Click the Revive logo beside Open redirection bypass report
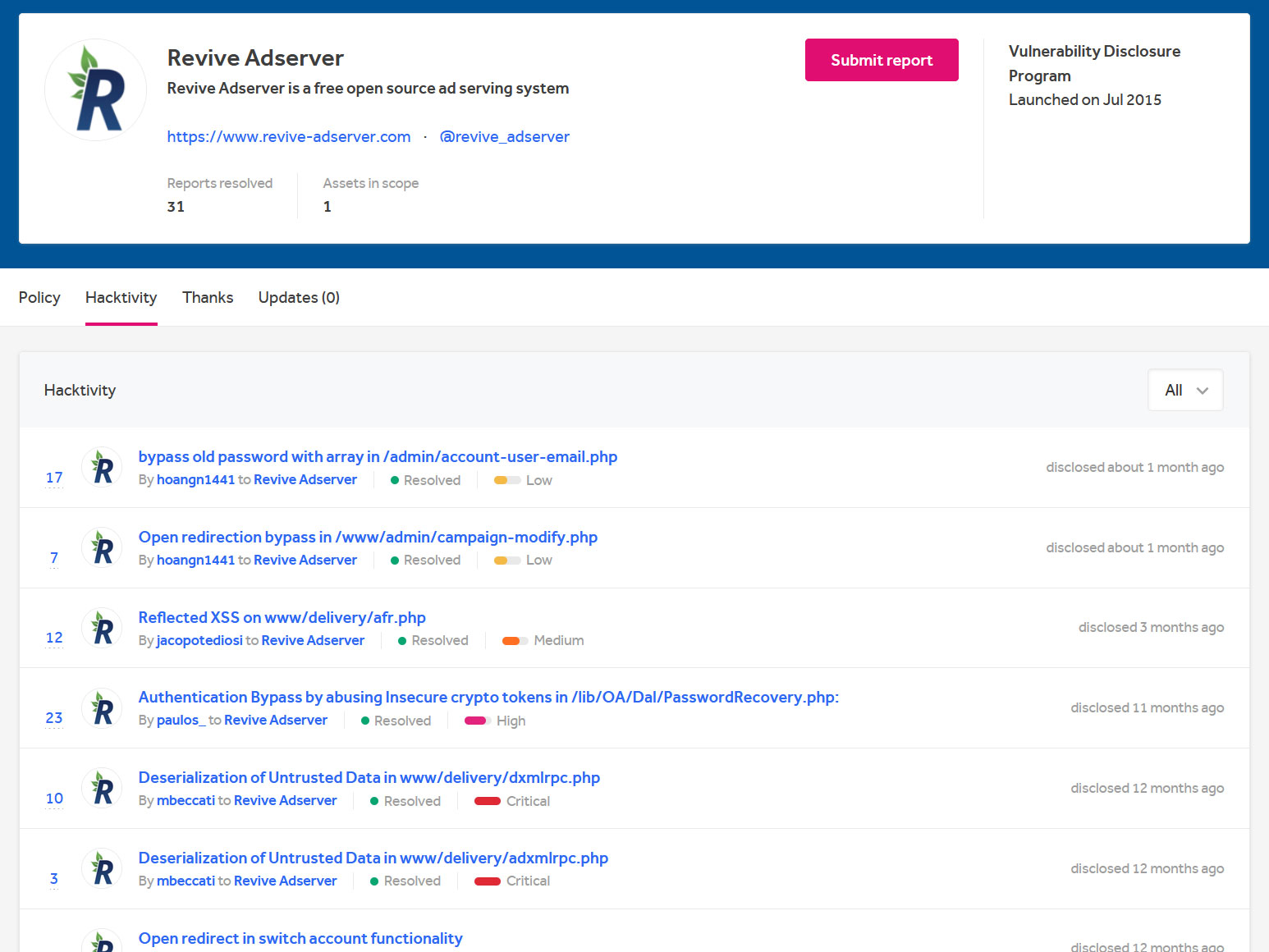Viewport: 1269px width, 952px height. pos(102,547)
